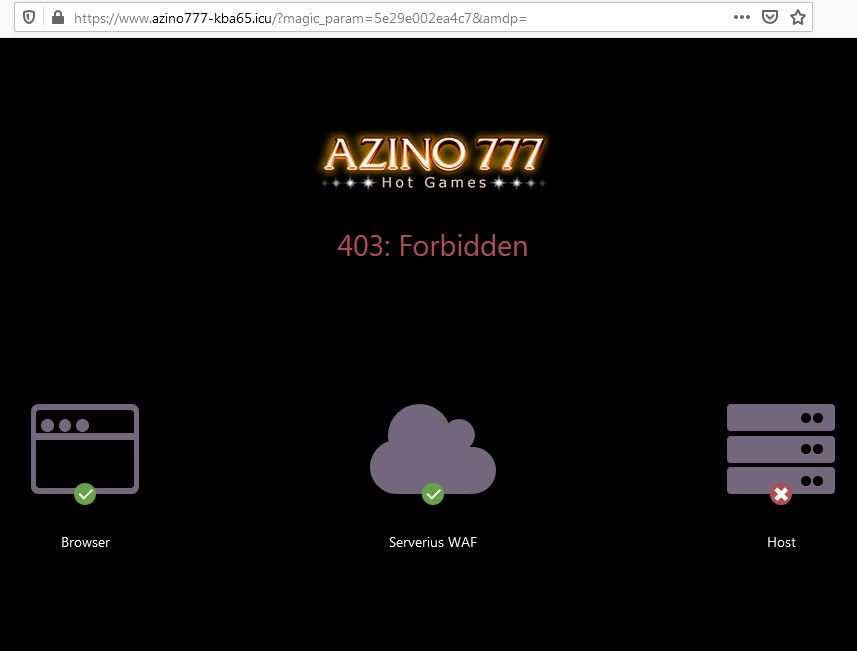Image resolution: width=857 pixels, height=651 pixels.
Task: Click the Host server stack icon
Action: [x=780, y=449]
